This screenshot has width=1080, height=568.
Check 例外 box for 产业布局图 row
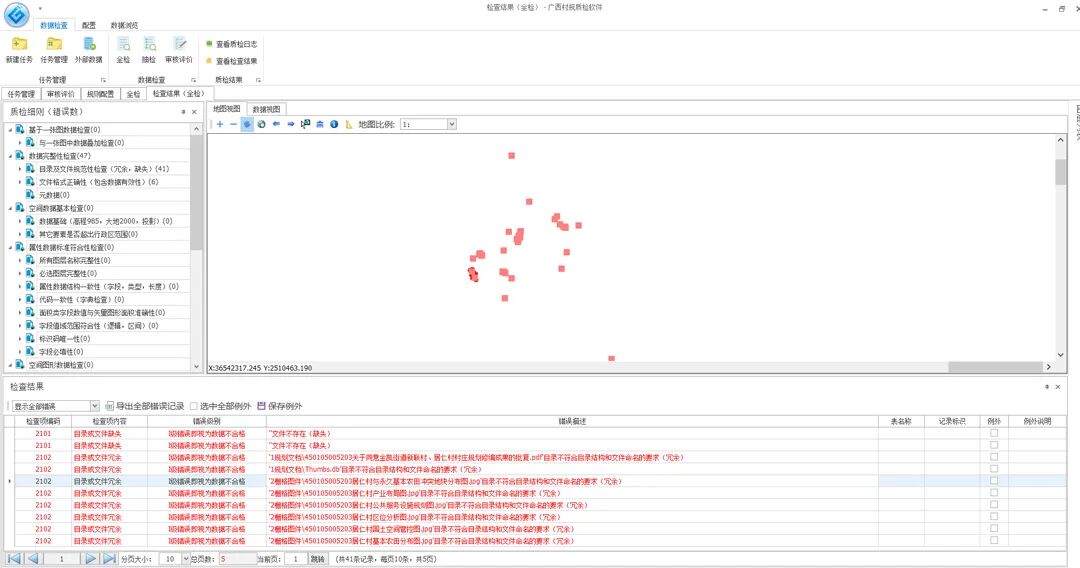click(x=994, y=493)
